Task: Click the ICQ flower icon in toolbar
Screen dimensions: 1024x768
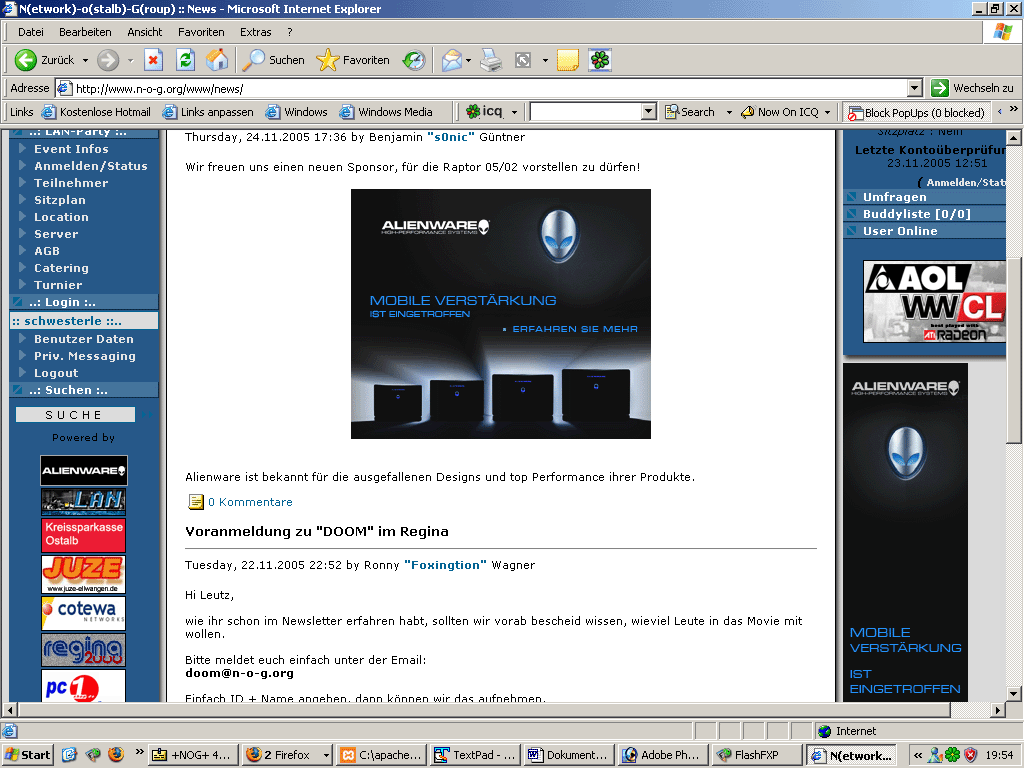Action: pos(599,60)
